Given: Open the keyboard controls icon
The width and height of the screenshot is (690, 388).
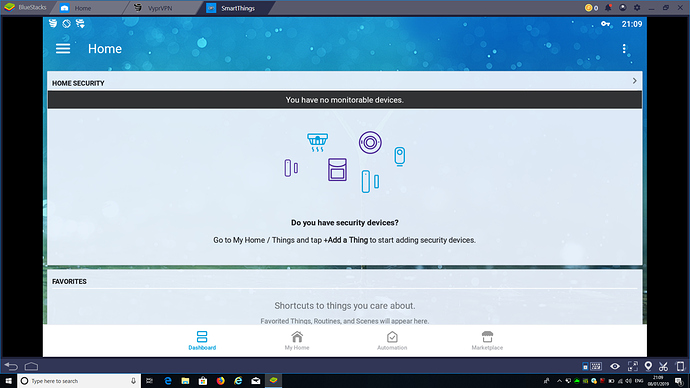Looking at the screenshot, I should (596, 366).
